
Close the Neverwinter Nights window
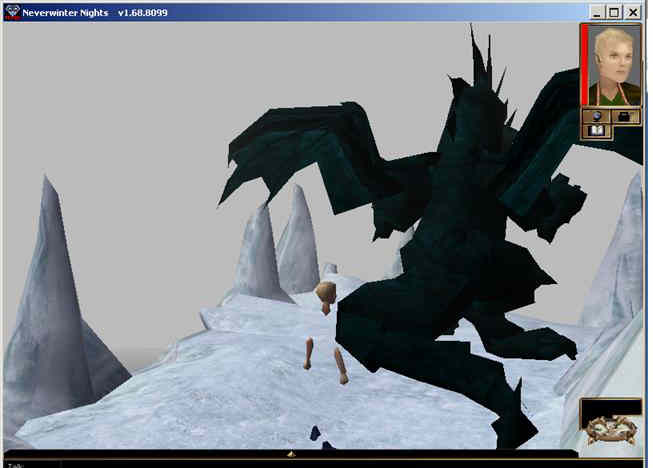click(x=633, y=13)
